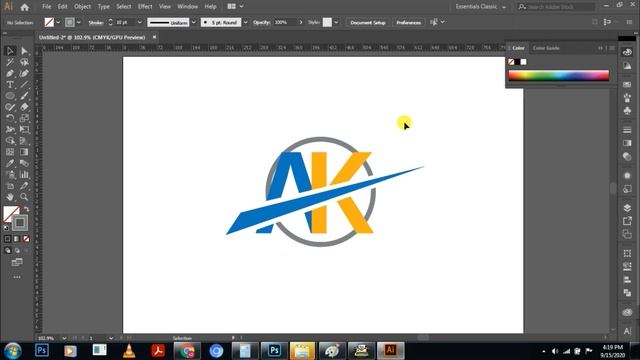Select the Hand tool
Screen dimensions: 640x360
pos(10,197)
